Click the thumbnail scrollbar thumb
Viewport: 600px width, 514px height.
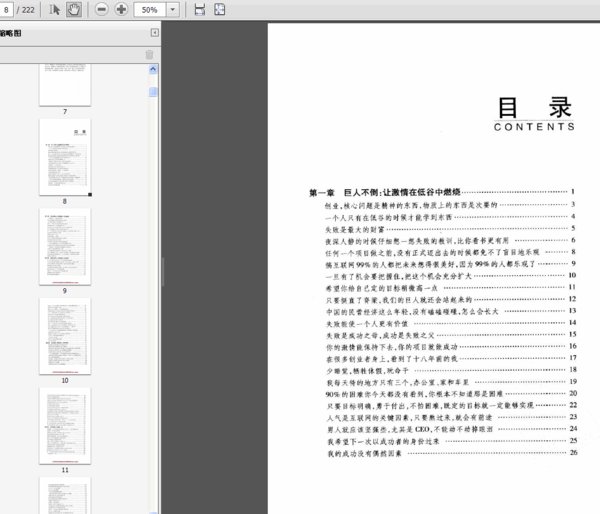[153, 92]
